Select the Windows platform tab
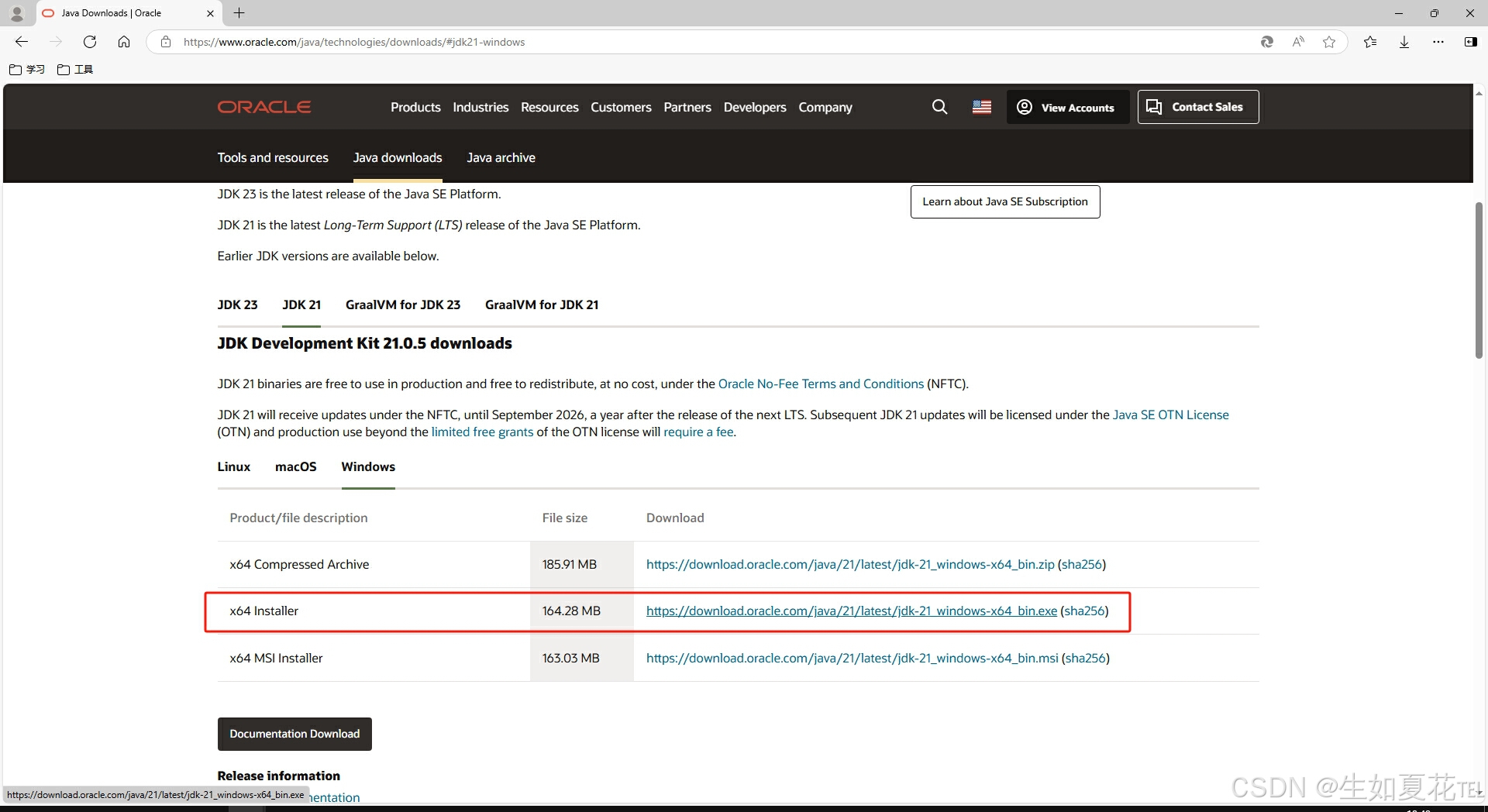 click(x=368, y=466)
